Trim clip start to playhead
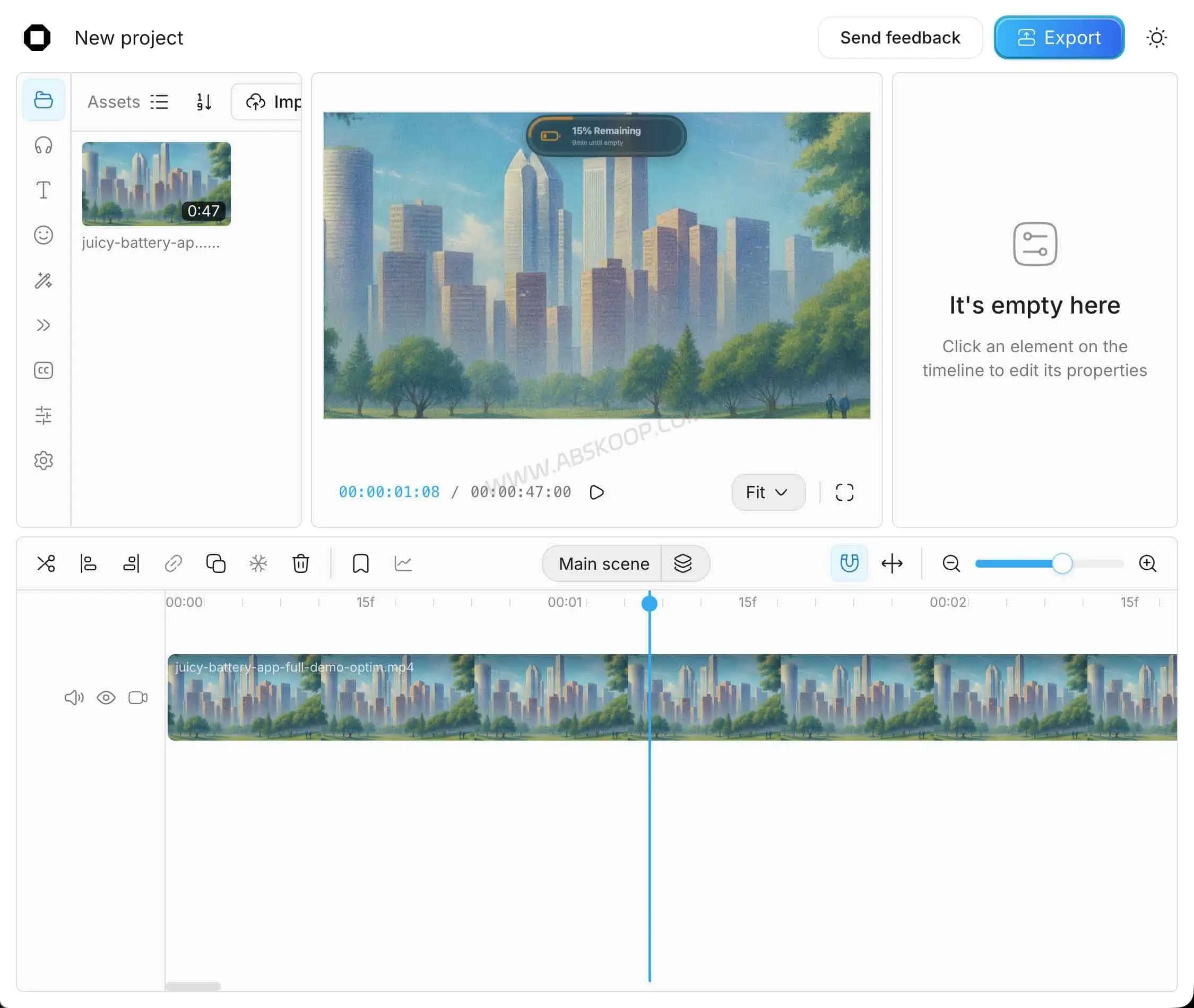Image resolution: width=1194 pixels, height=1008 pixels. [89, 563]
